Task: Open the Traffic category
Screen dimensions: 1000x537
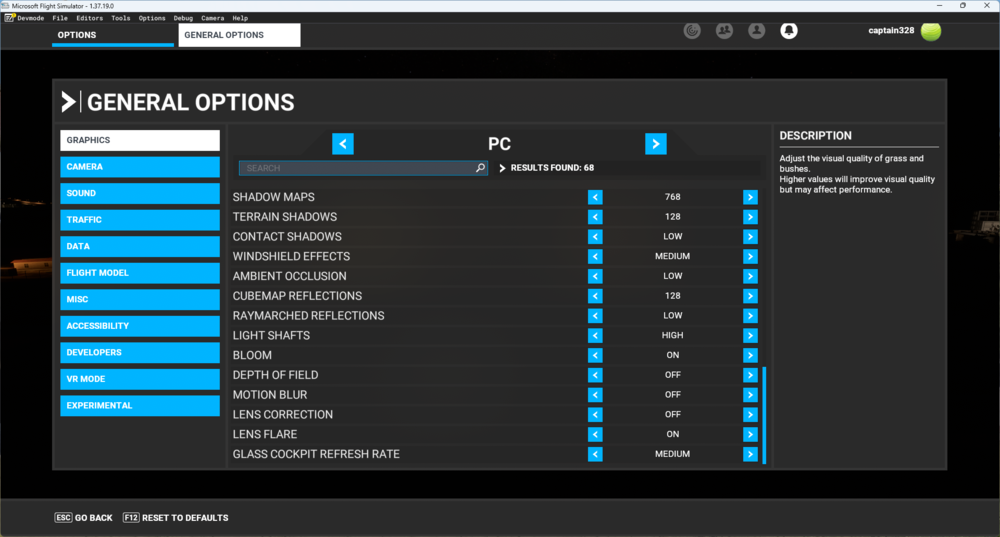Action: tap(140, 220)
